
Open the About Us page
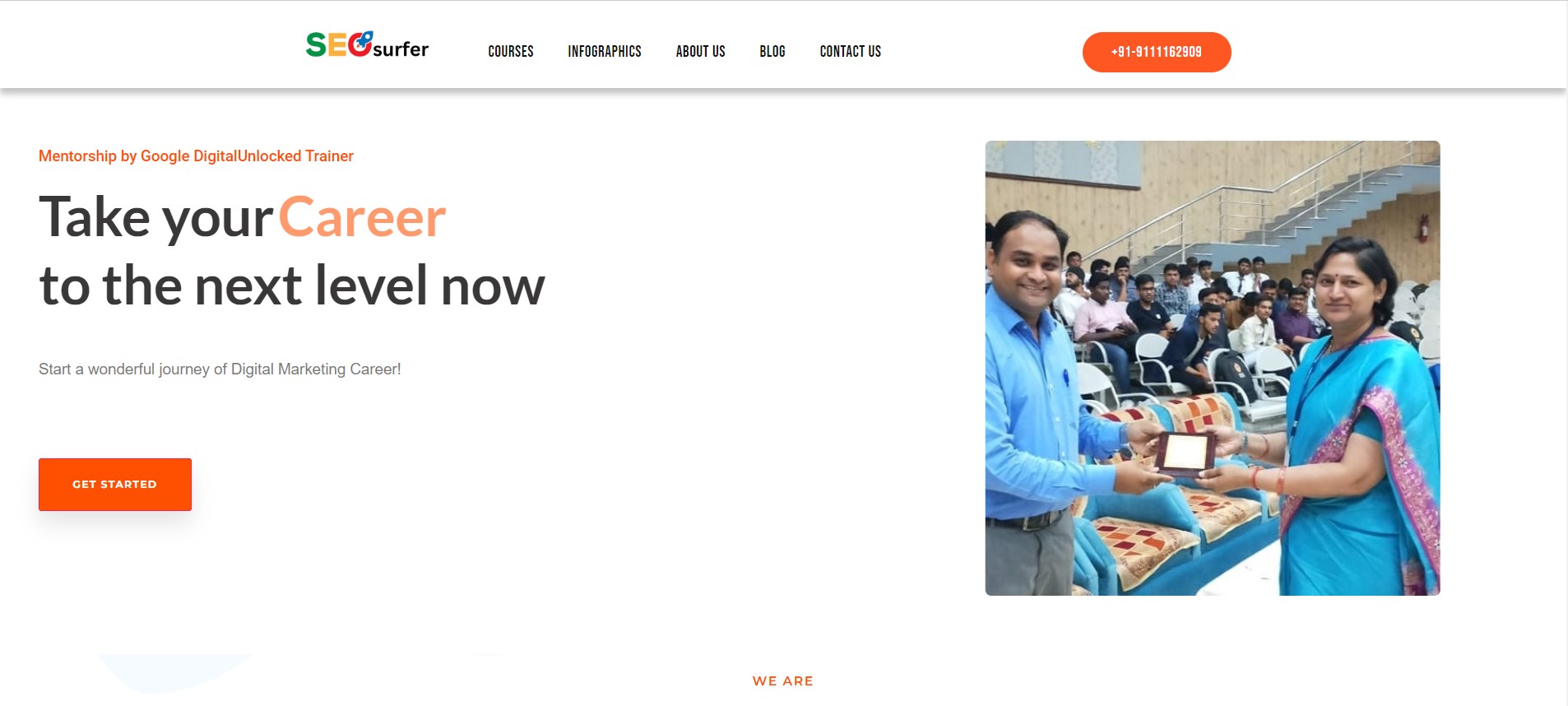(x=701, y=51)
